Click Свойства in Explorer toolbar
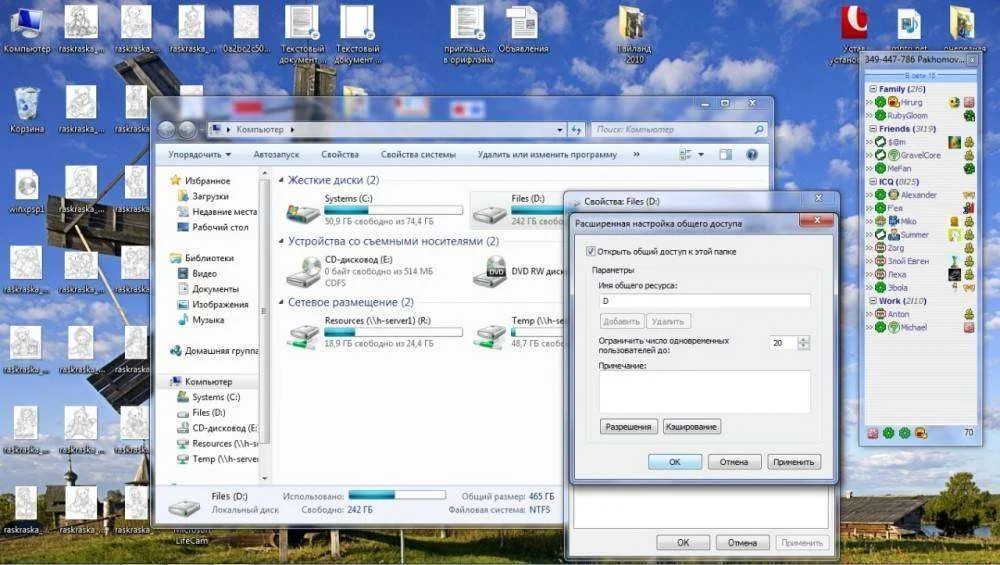The height and width of the screenshot is (565, 1000). click(340, 154)
